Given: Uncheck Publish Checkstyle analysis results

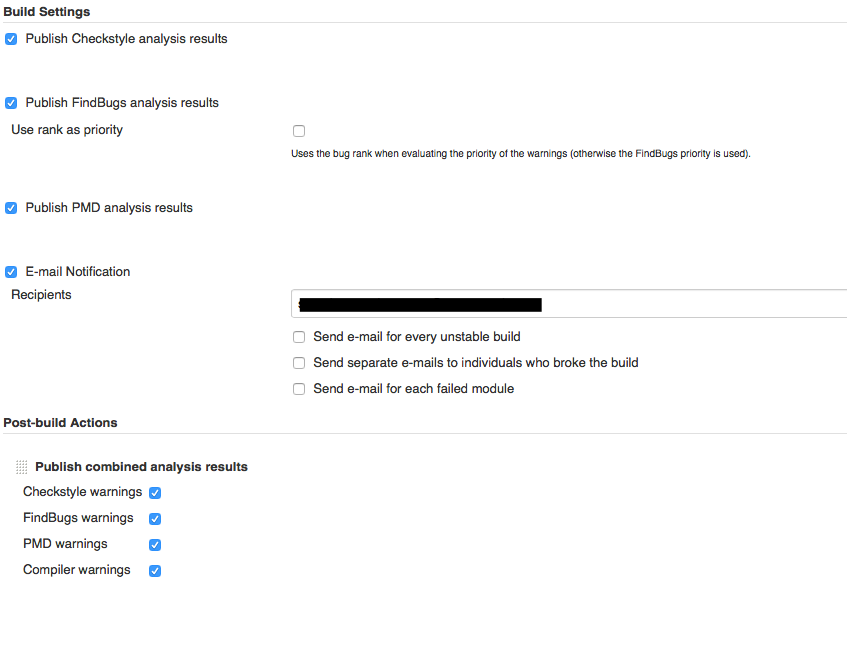Looking at the screenshot, I should point(11,39).
